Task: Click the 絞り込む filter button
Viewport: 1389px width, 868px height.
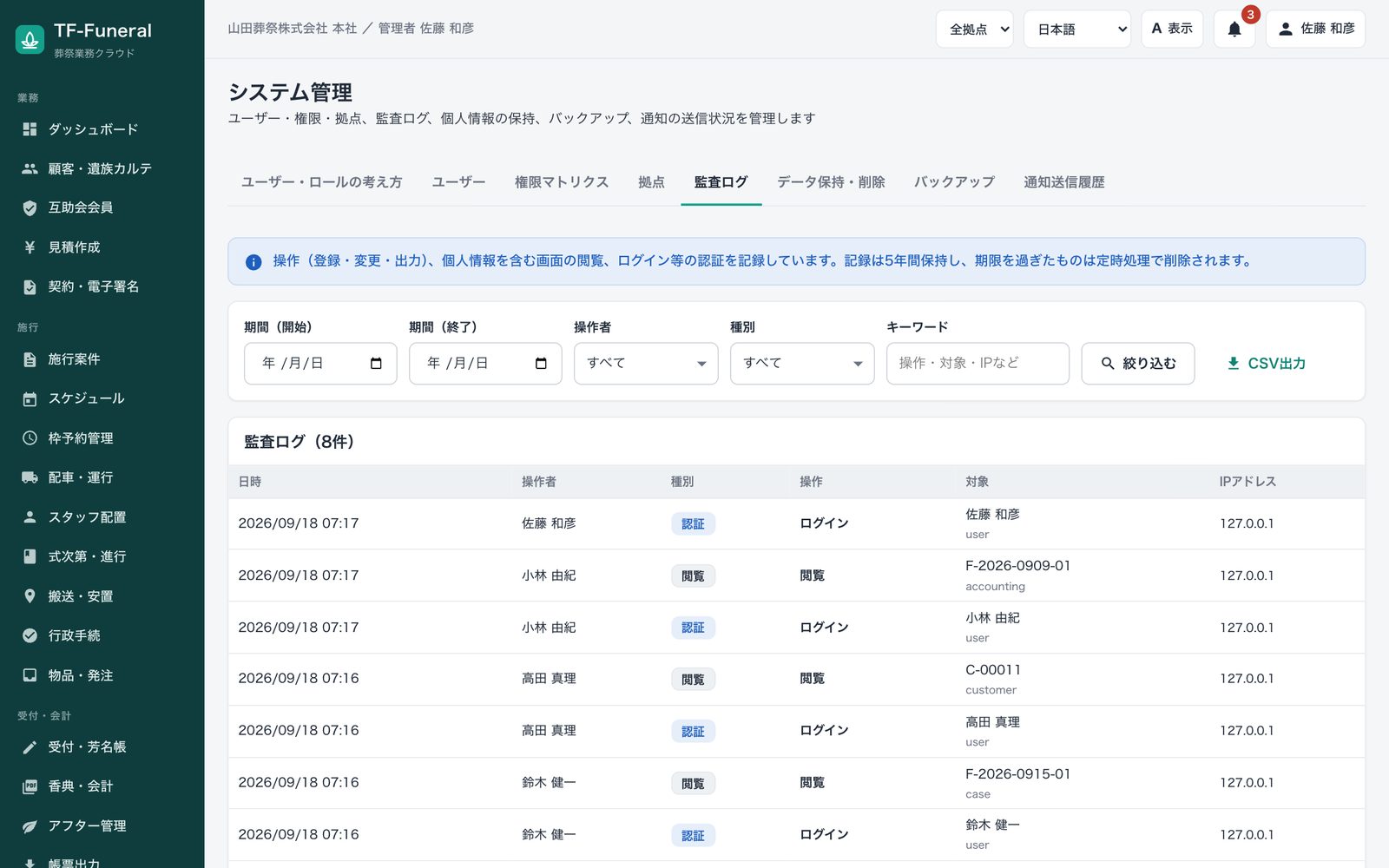Action: (x=1137, y=364)
